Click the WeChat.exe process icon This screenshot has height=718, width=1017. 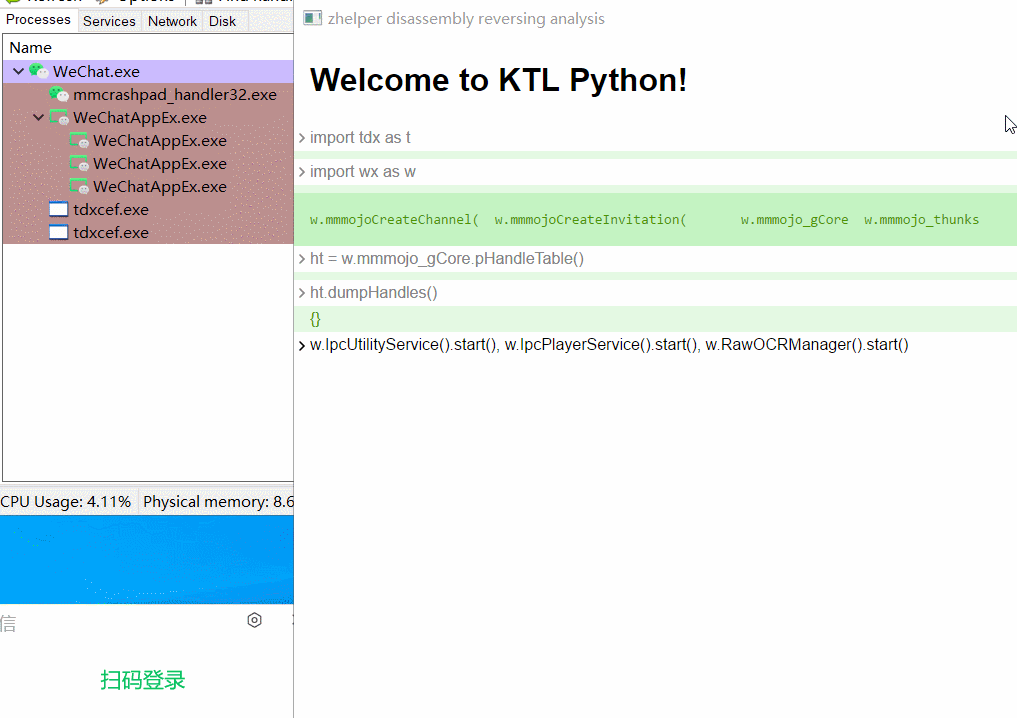click(x=38, y=71)
